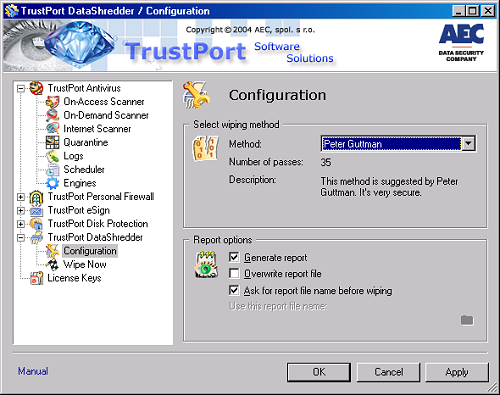Image resolution: width=500 pixels, height=395 pixels.
Task: Maximize the Configuration window
Action: tap(472, 11)
